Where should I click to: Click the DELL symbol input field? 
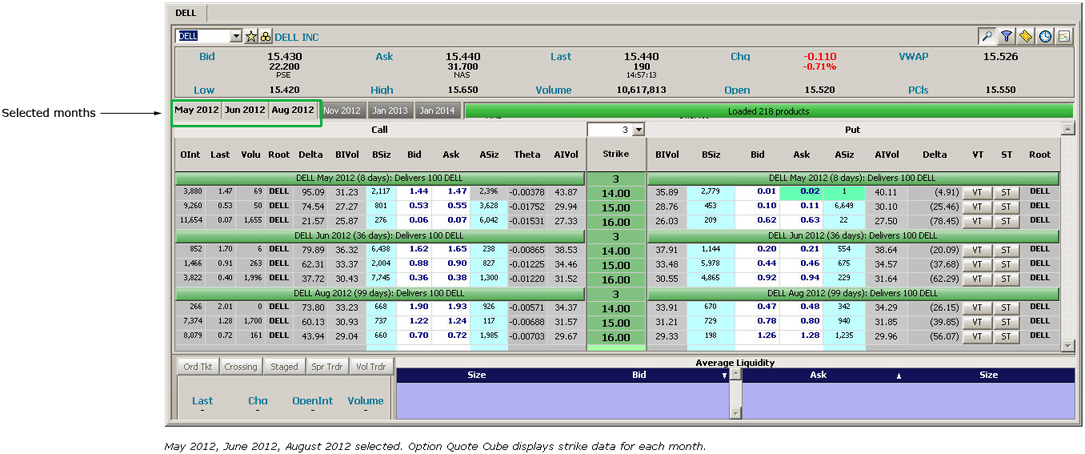(204, 36)
